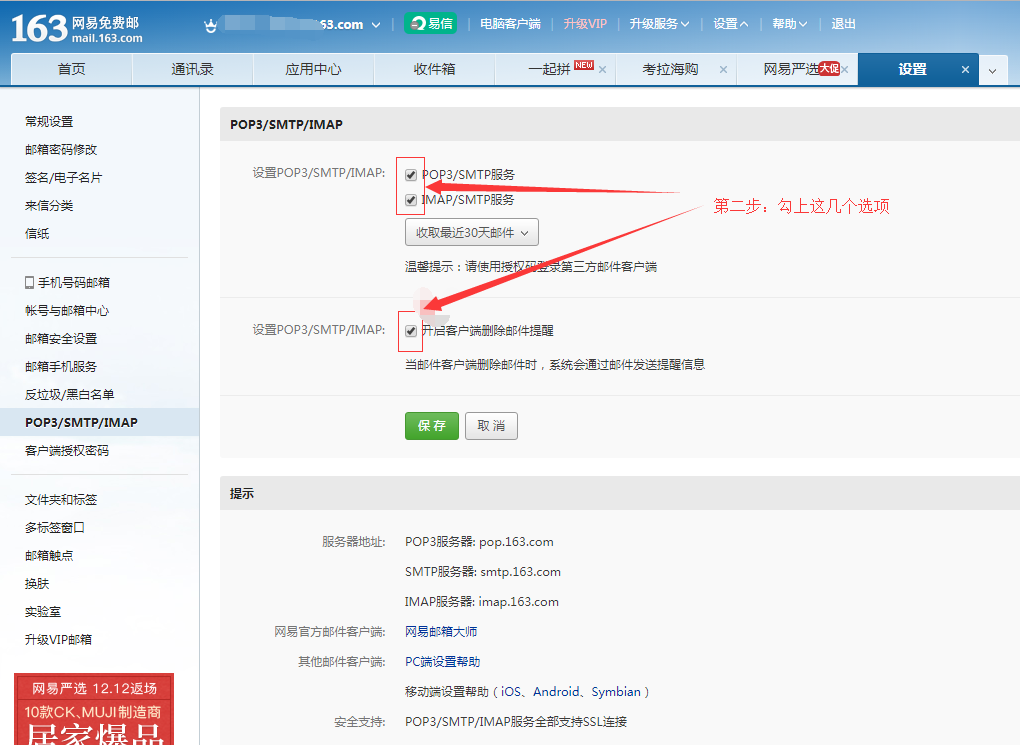Open the 网易邮箱大师 link

tap(441, 632)
